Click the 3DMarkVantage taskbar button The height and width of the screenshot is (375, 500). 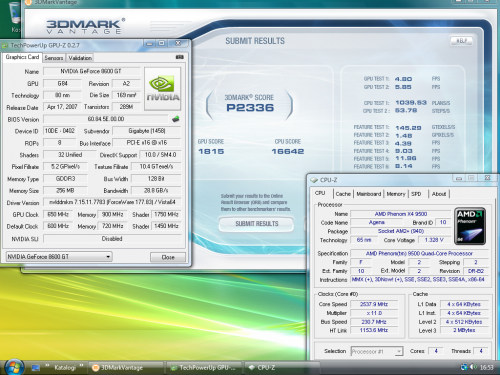click(126, 367)
